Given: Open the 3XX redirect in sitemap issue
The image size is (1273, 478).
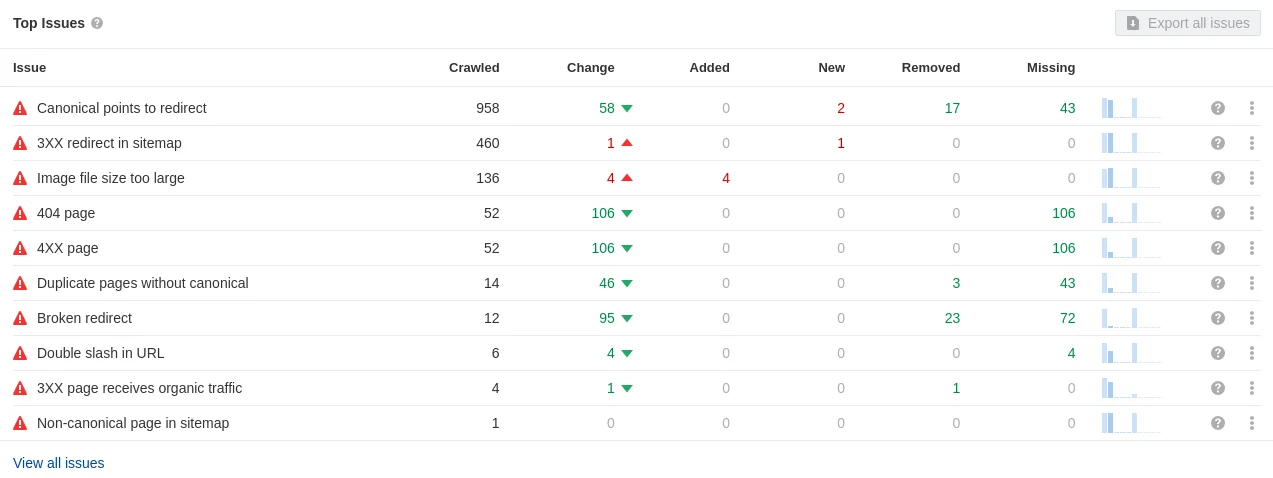Looking at the screenshot, I should [109, 143].
